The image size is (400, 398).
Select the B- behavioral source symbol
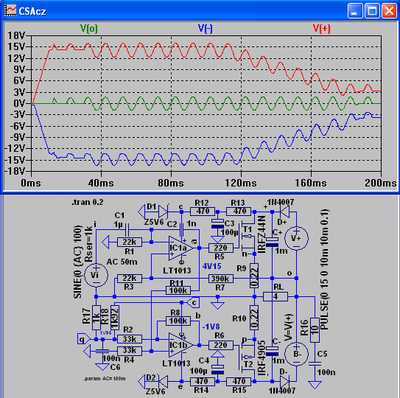[x=296, y=354]
